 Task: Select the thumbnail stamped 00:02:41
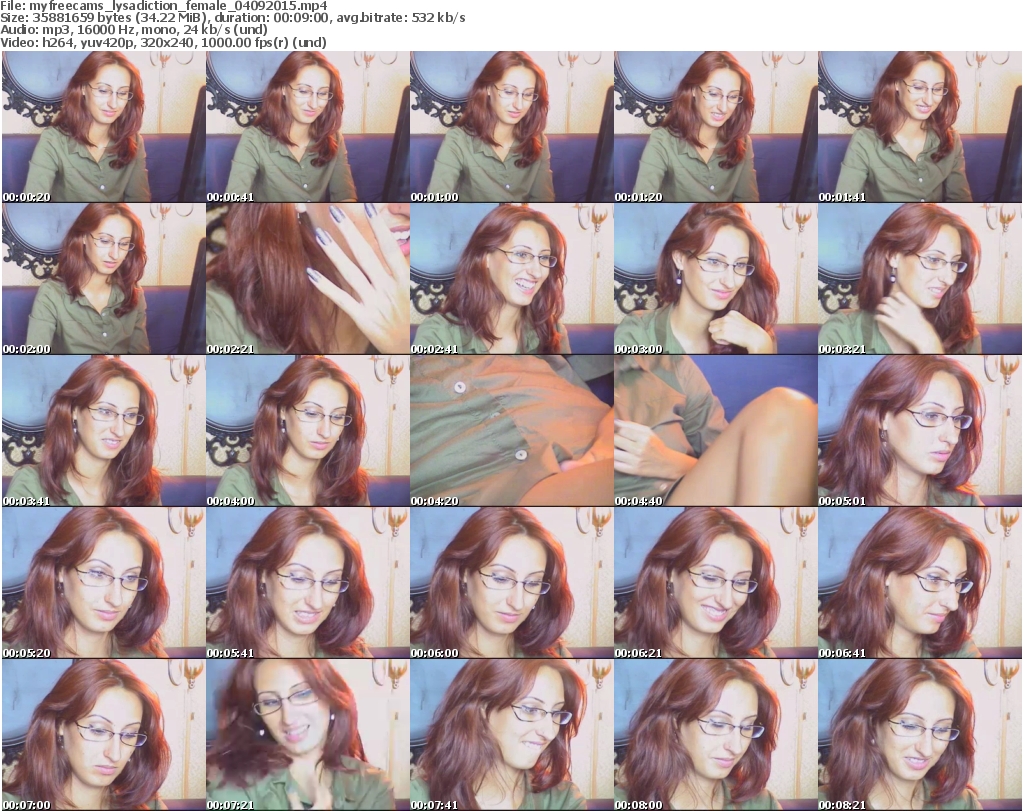click(511, 279)
